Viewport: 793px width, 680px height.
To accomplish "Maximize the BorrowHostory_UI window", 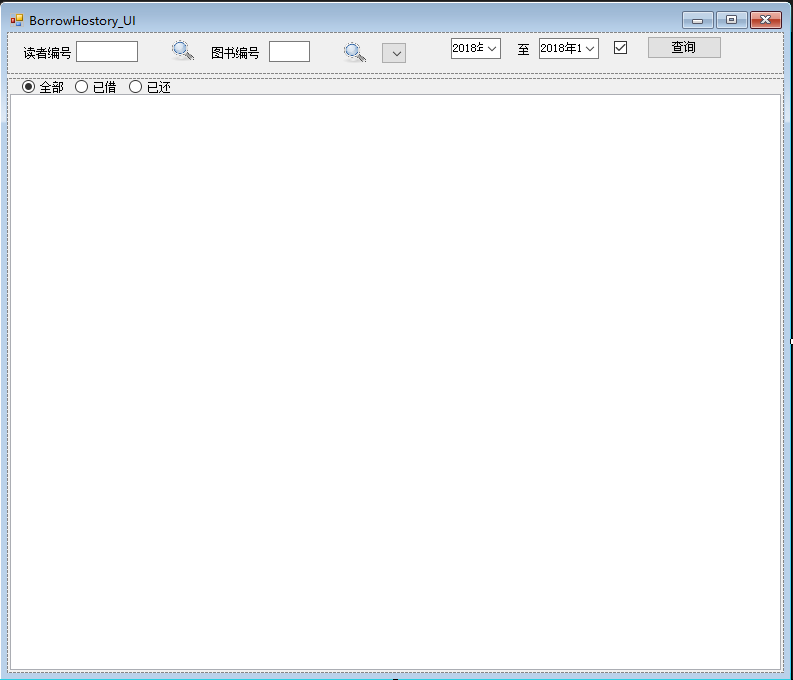I will pyautogui.click(x=731, y=20).
